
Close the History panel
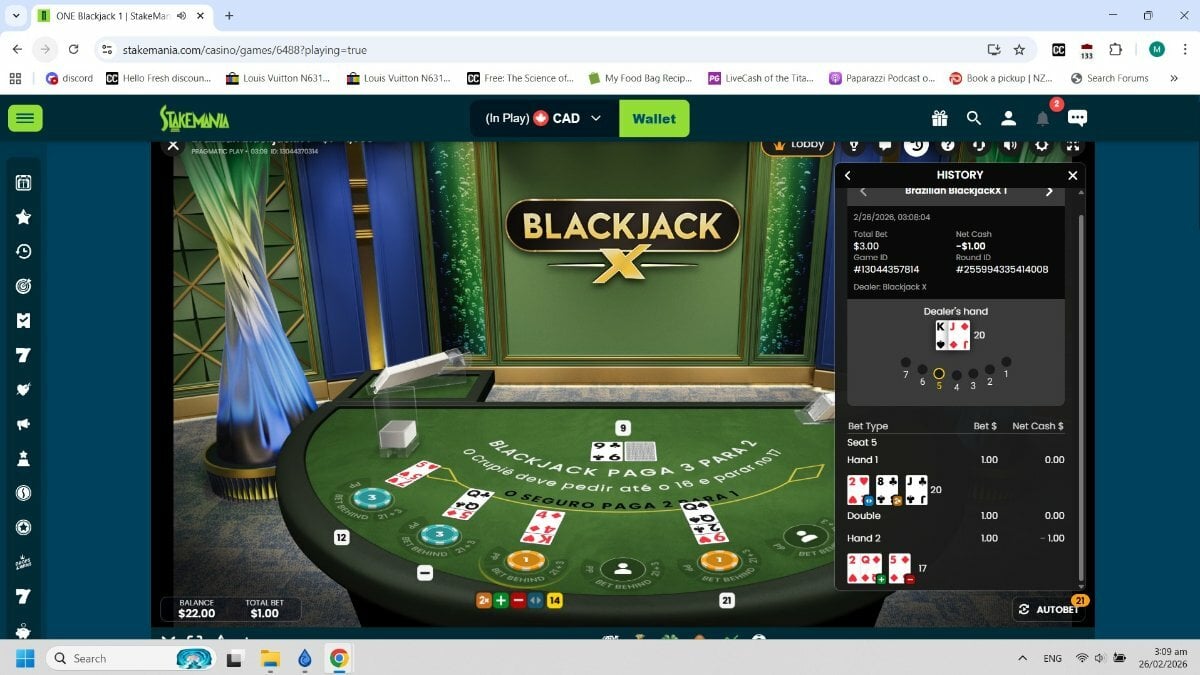click(x=1073, y=175)
